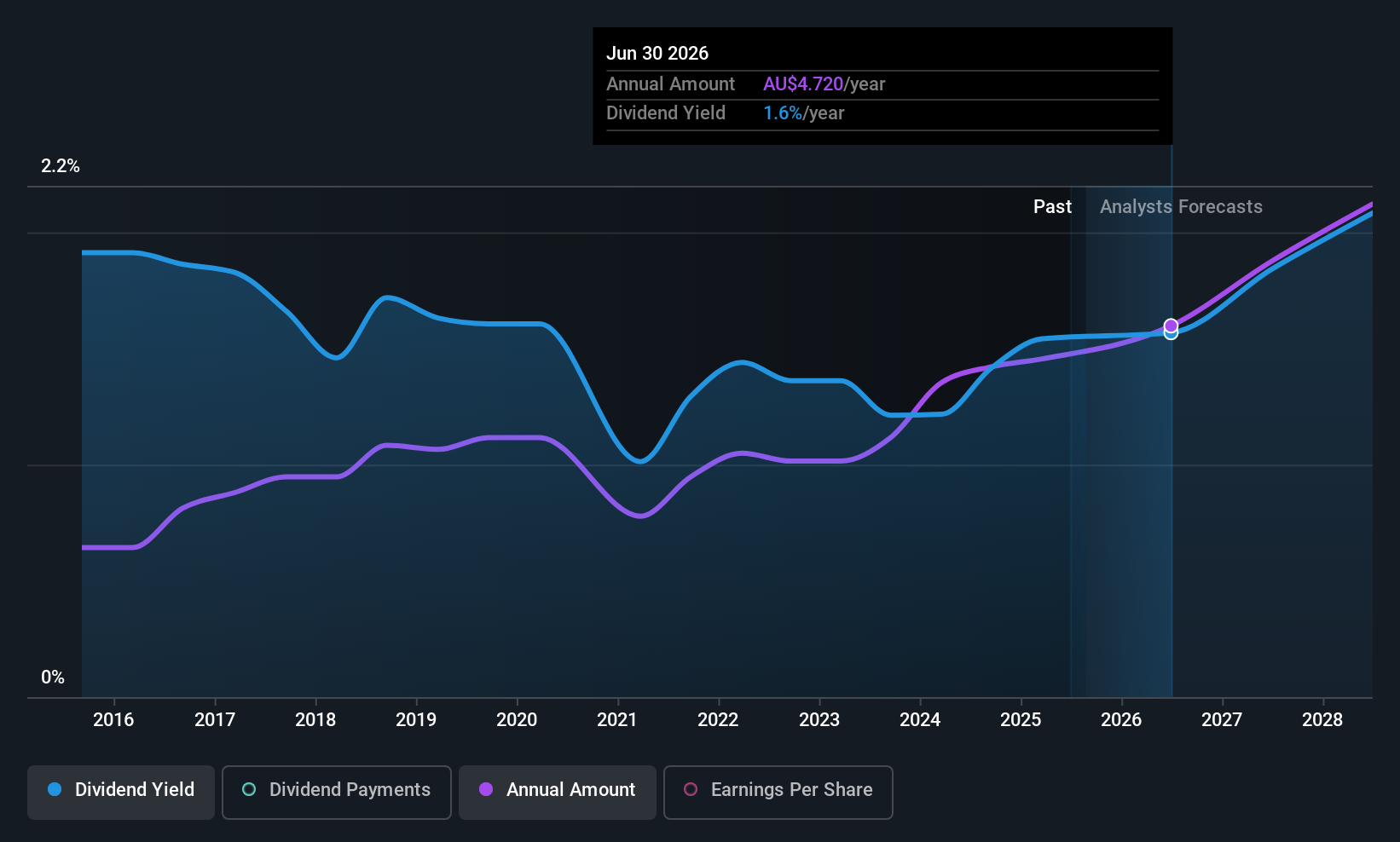Click the AU$4.720 annual amount value
Image resolution: width=1400 pixels, height=842 pixels.
pyautogui.click(x=803, y=84)
